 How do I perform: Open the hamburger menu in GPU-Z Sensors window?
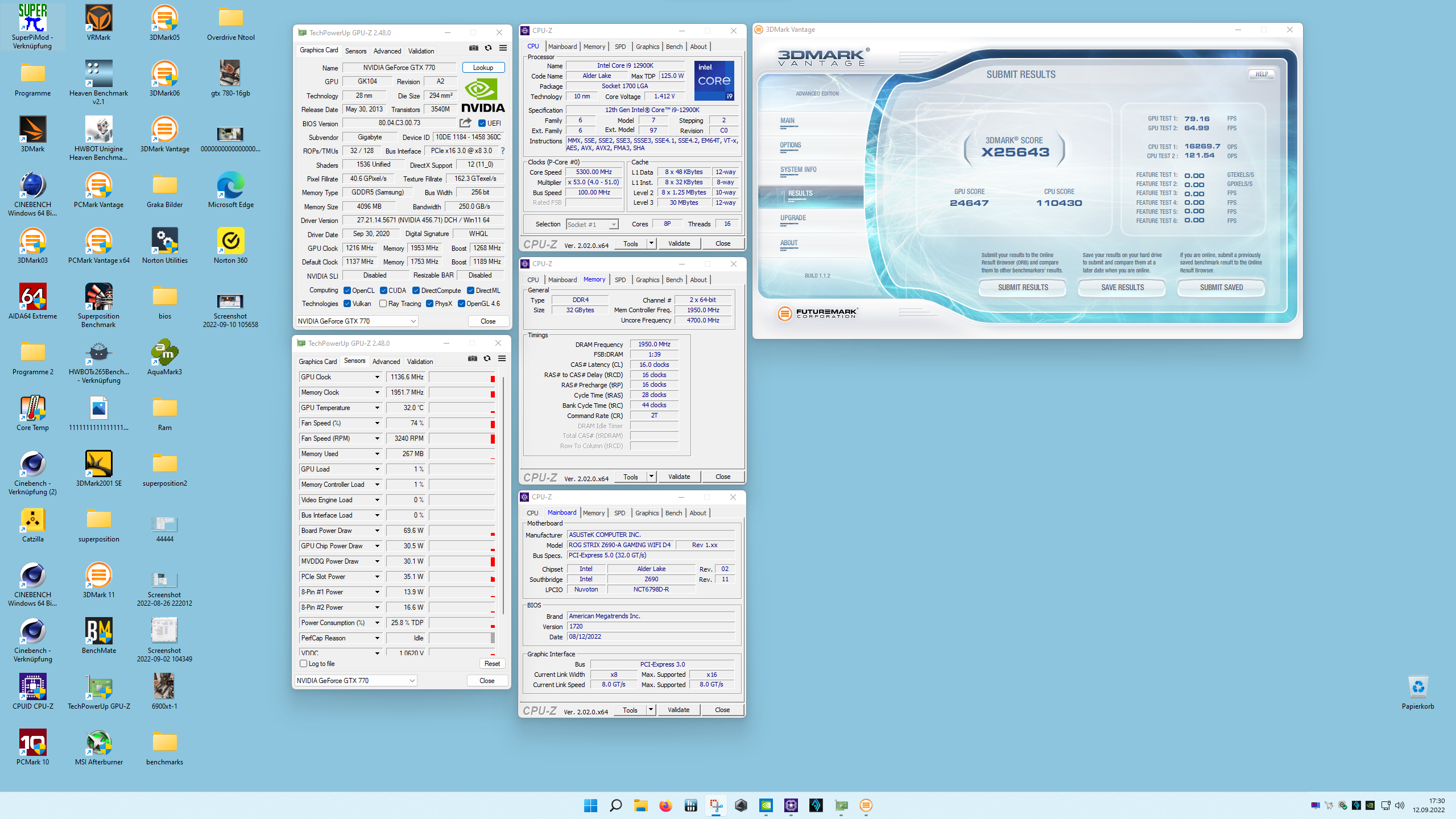tap(502, 358)
